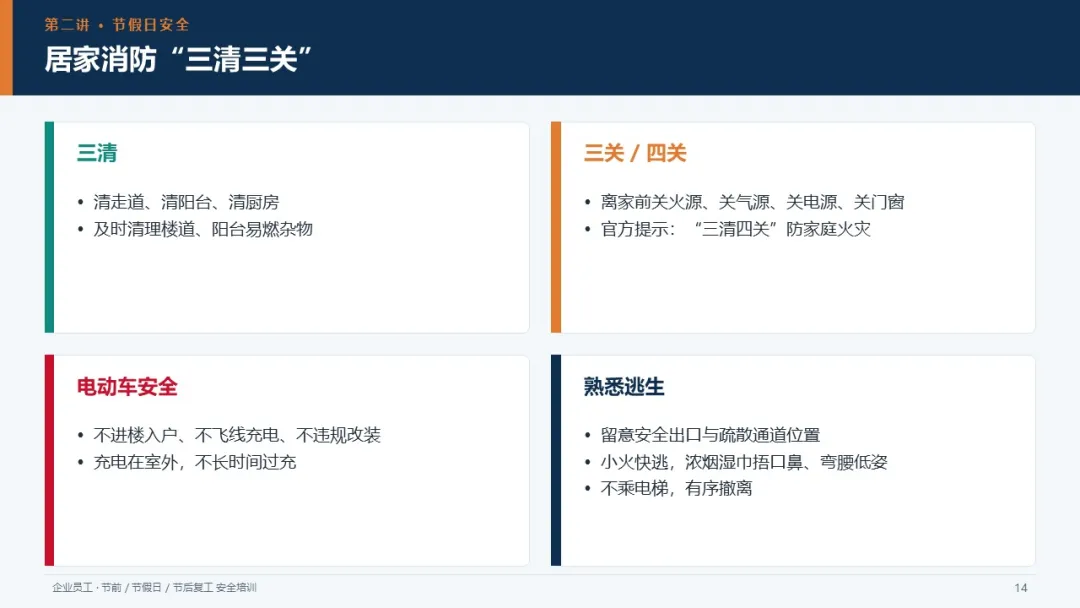The image size is (1080, 608).
Task: Click the 三清 card heading
Action: click(x=97, y=153)
